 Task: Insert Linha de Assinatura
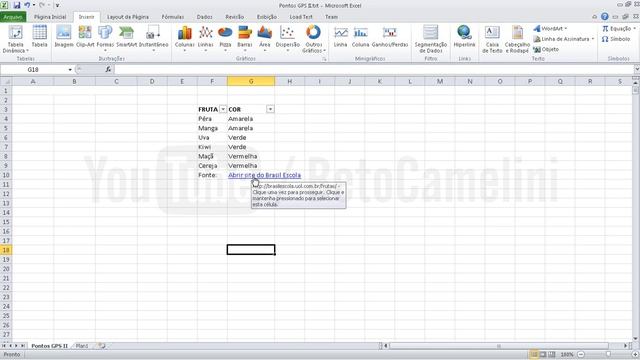point(563,39)
